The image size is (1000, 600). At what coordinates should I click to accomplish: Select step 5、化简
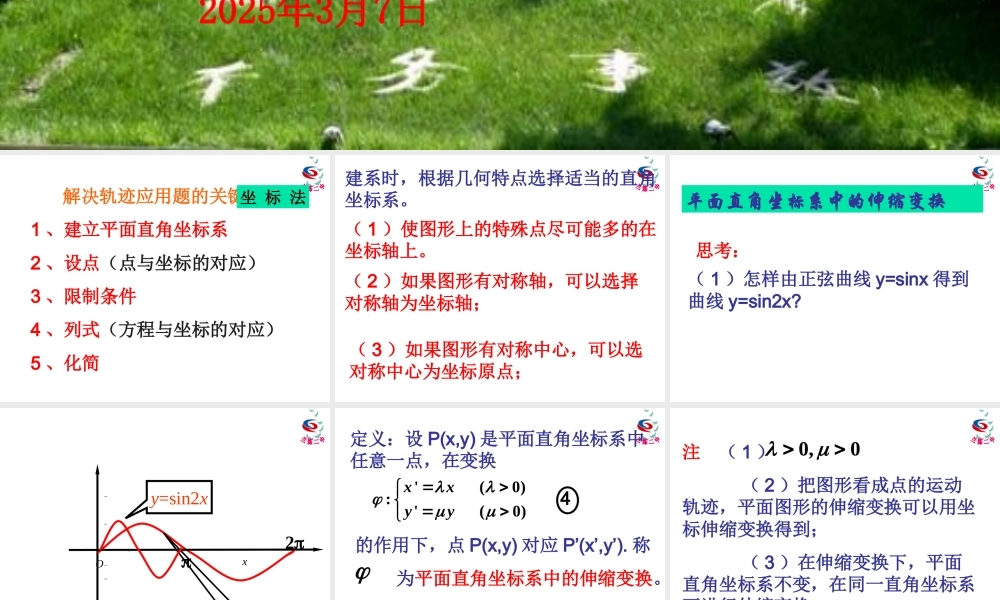tap(64, 363)
